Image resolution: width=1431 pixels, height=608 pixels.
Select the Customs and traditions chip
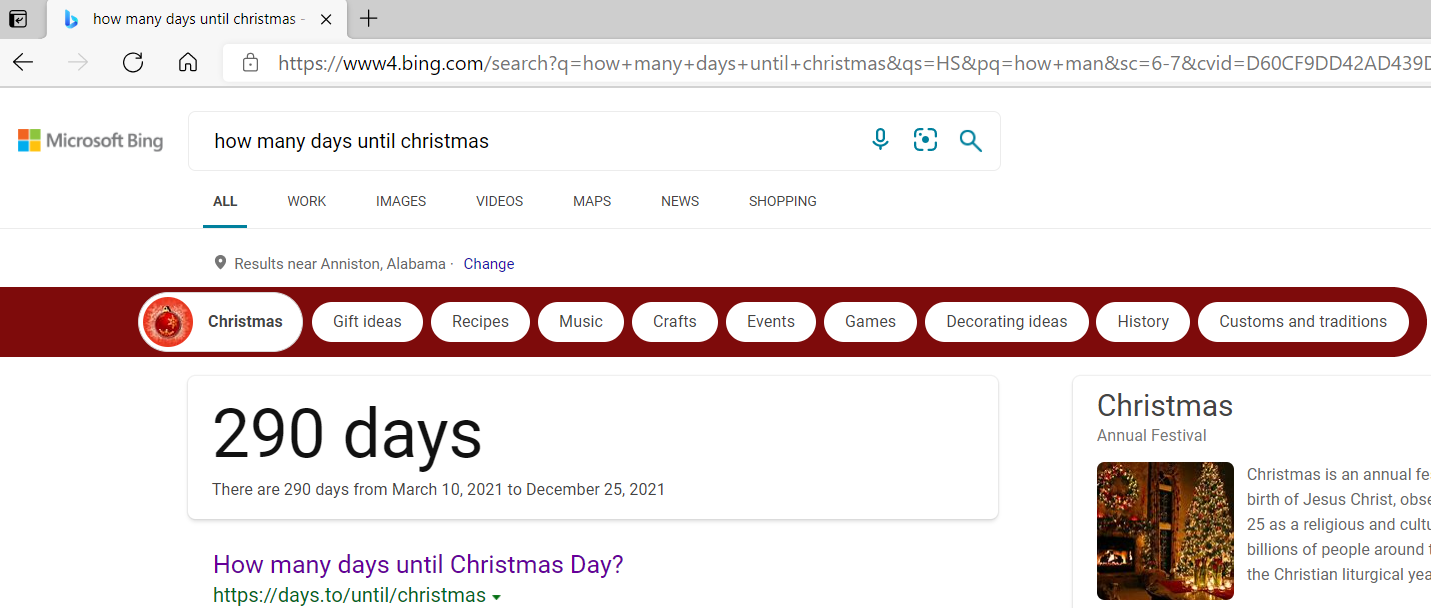click(1303, 322)
